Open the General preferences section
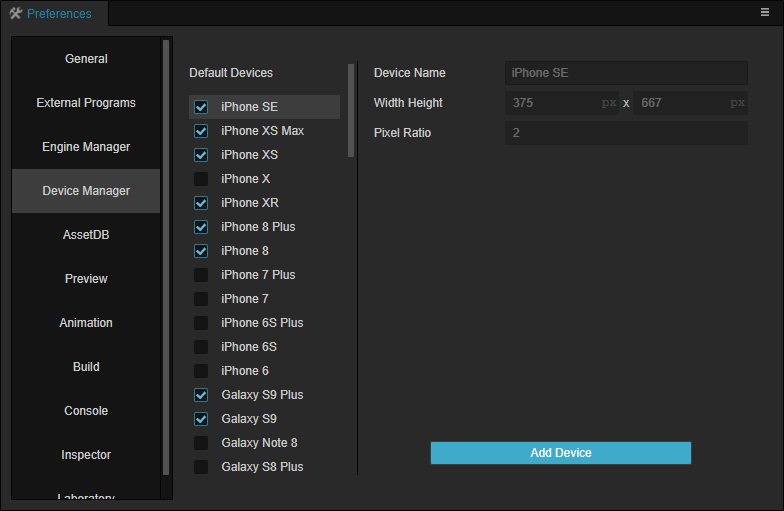This screenshot has width=784, height=511. point(86,59)
